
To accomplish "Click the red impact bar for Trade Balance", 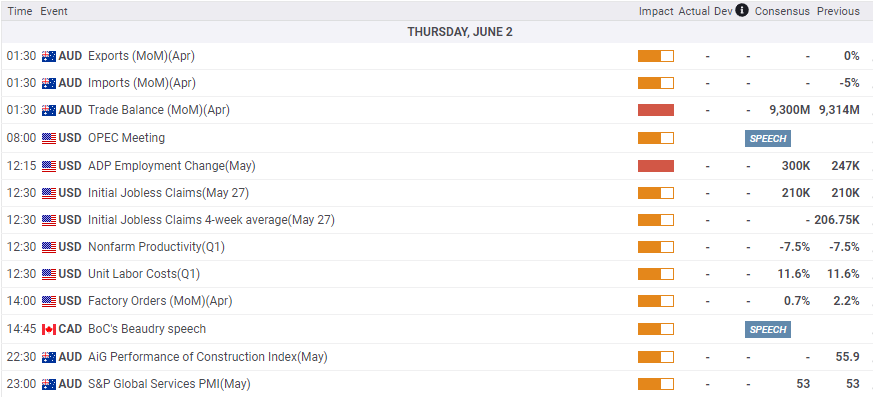I will (x=656, y=110).
